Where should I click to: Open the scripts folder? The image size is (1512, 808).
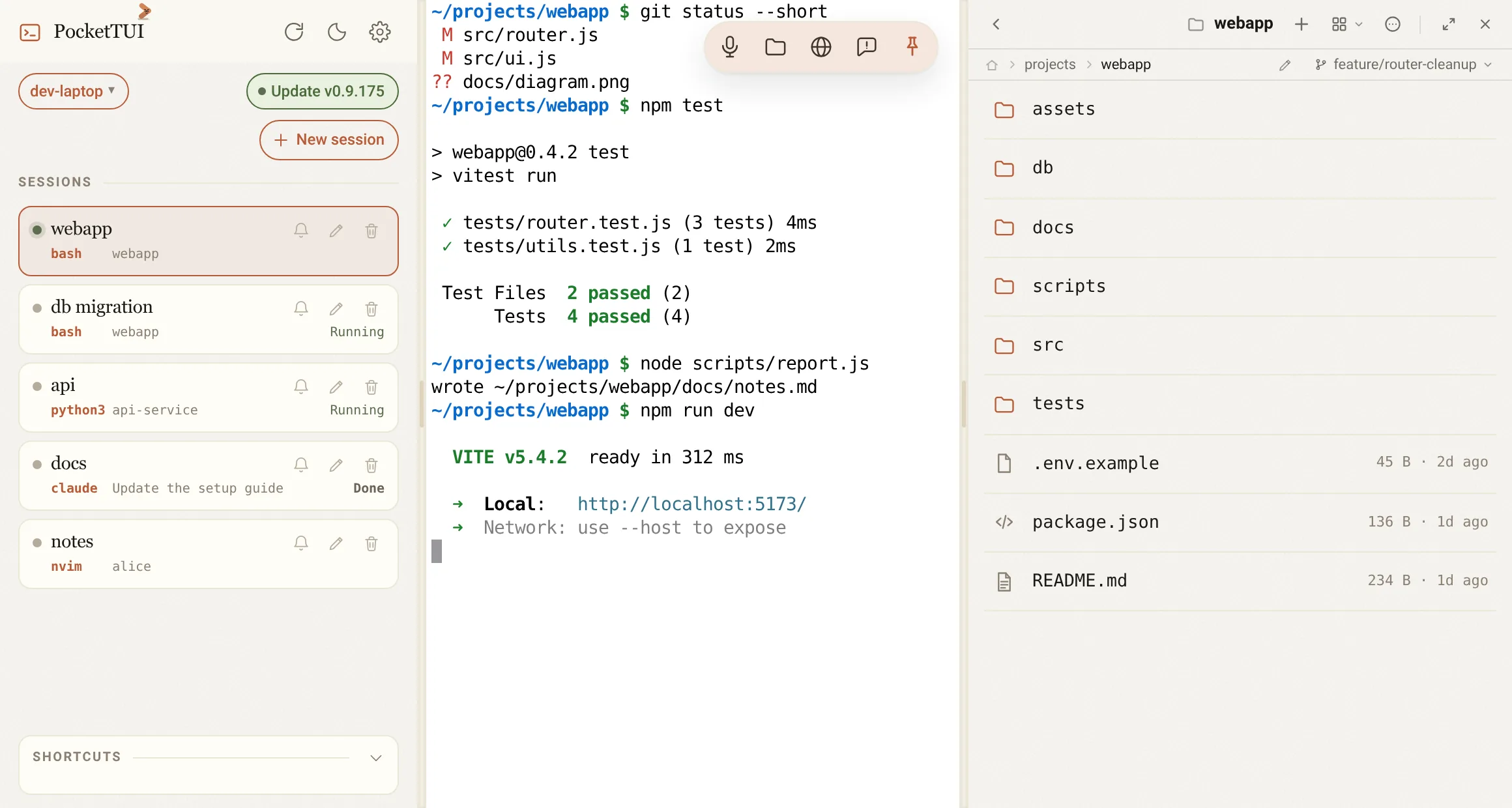click(1240, 286)
